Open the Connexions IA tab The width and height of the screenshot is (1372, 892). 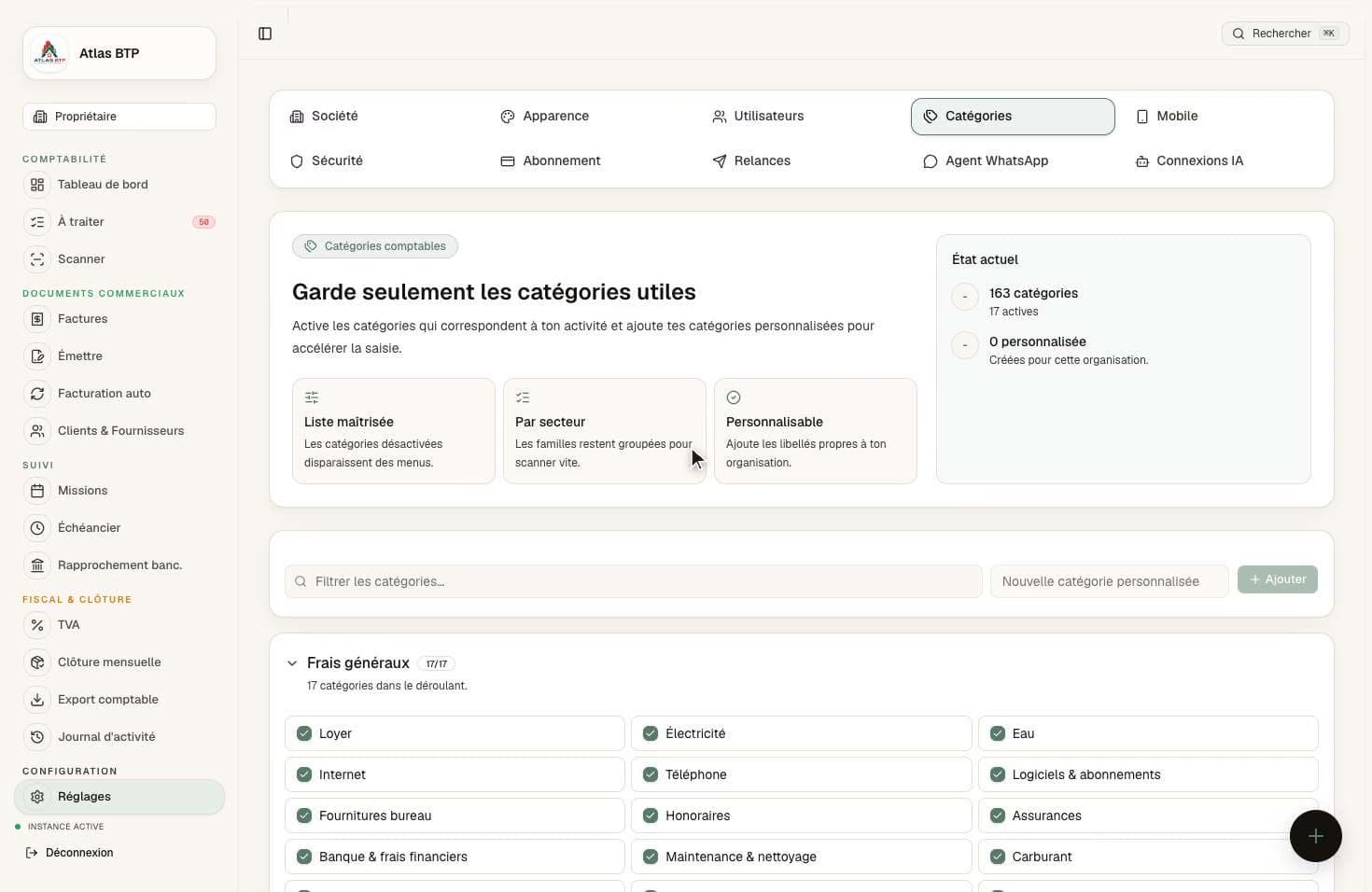(1224, 161)
